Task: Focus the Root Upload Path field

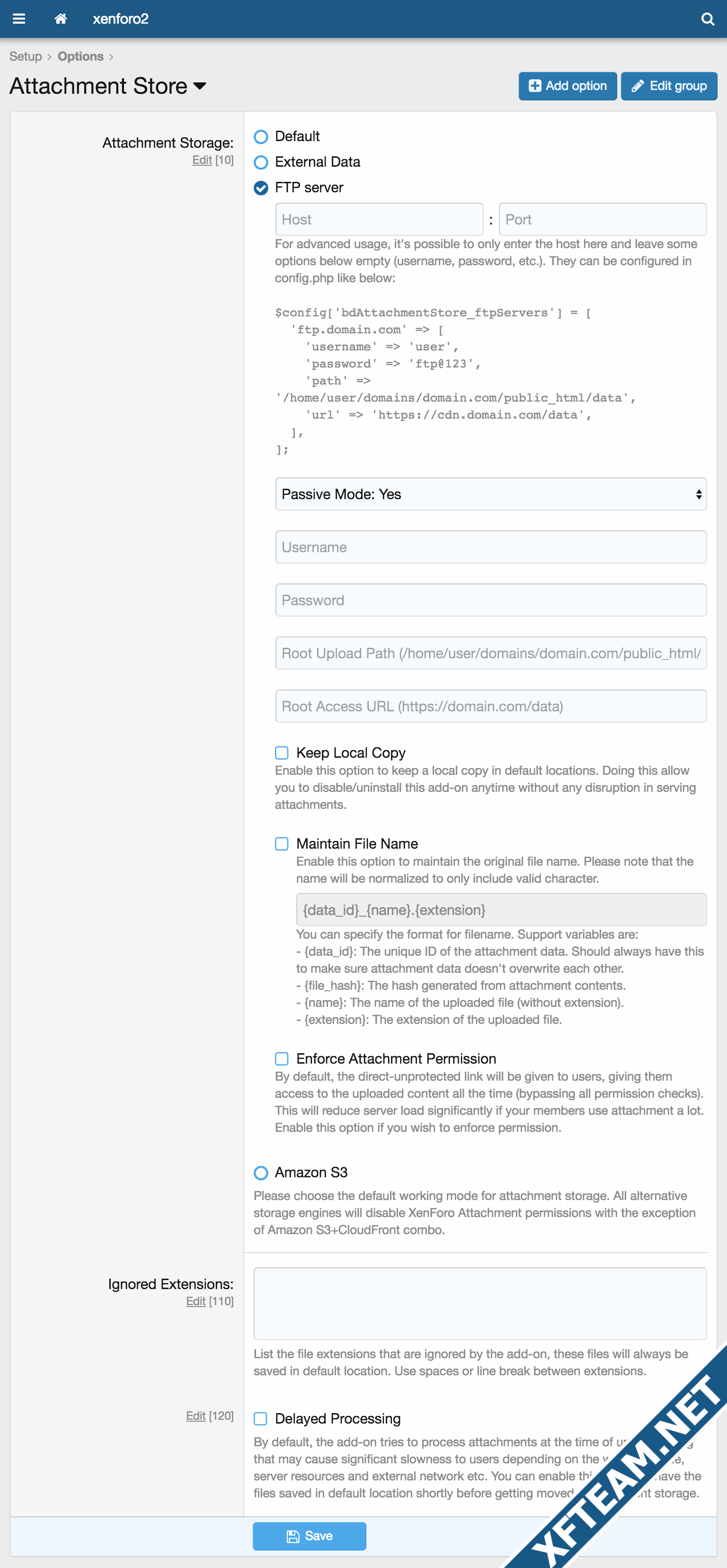Action: coord(491,653)
